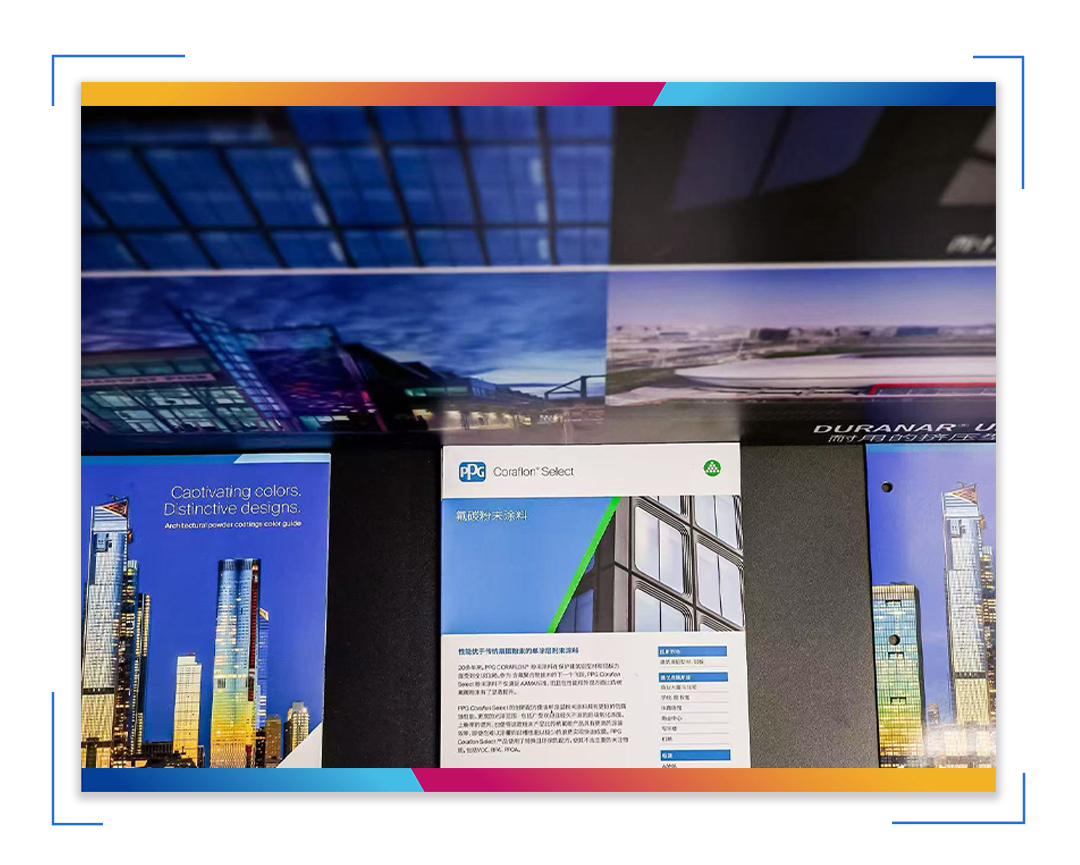This screenshot has height=865, width=1080.
Task: Click the "Distinctive designs." headline
Action: click(x=232, y=508)
